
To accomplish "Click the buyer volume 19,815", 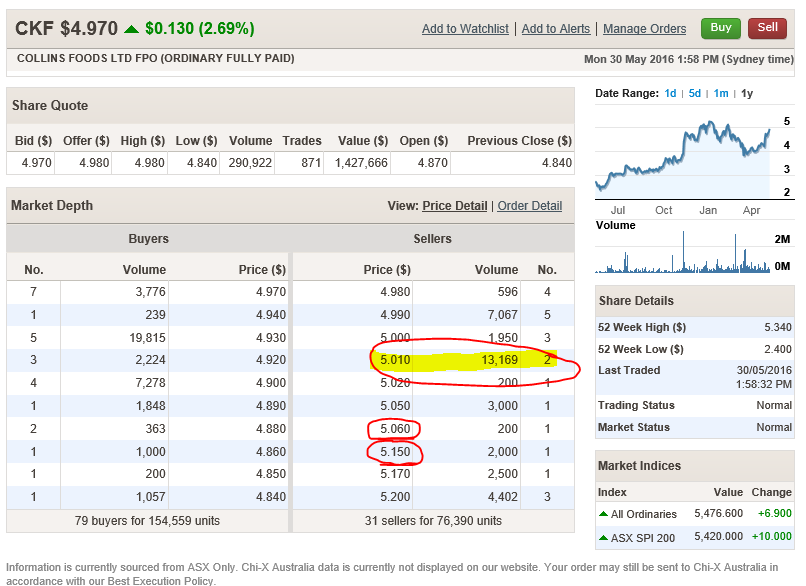I will pos(147,338).
